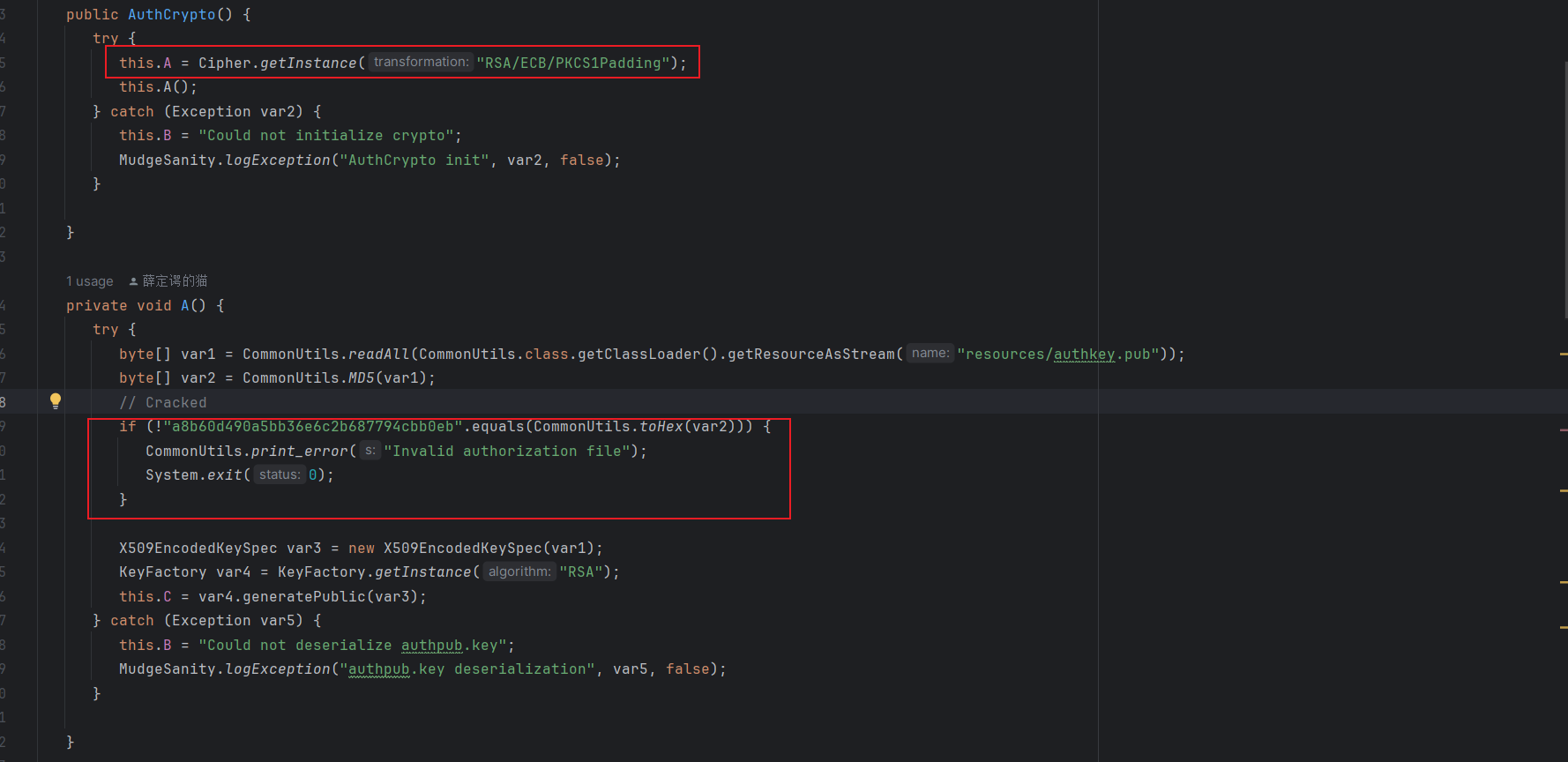Screen dimensions: 1568x762
Task: Click the var2 in catch (Exception var2)
Action: [x=277, y=112]
